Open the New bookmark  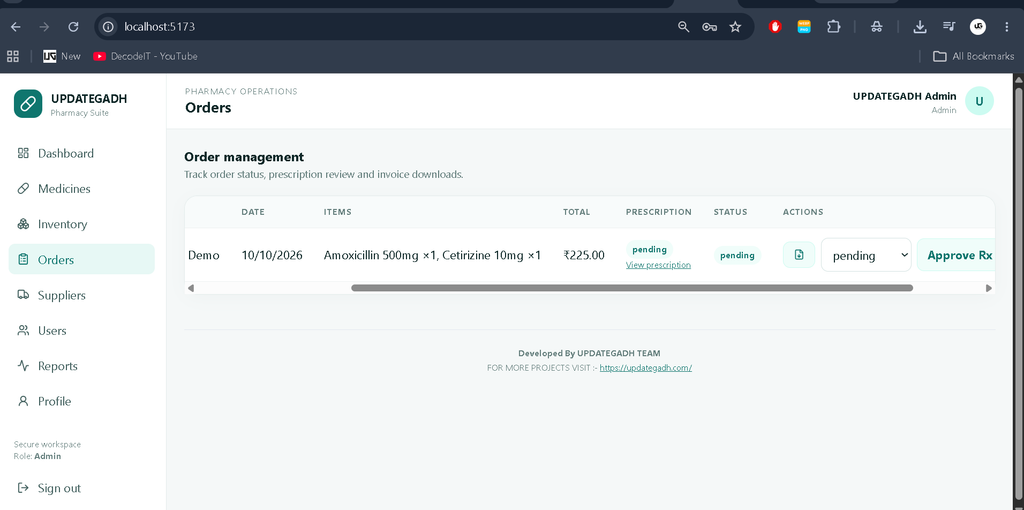pyautogui.click(x=61, y=56)
